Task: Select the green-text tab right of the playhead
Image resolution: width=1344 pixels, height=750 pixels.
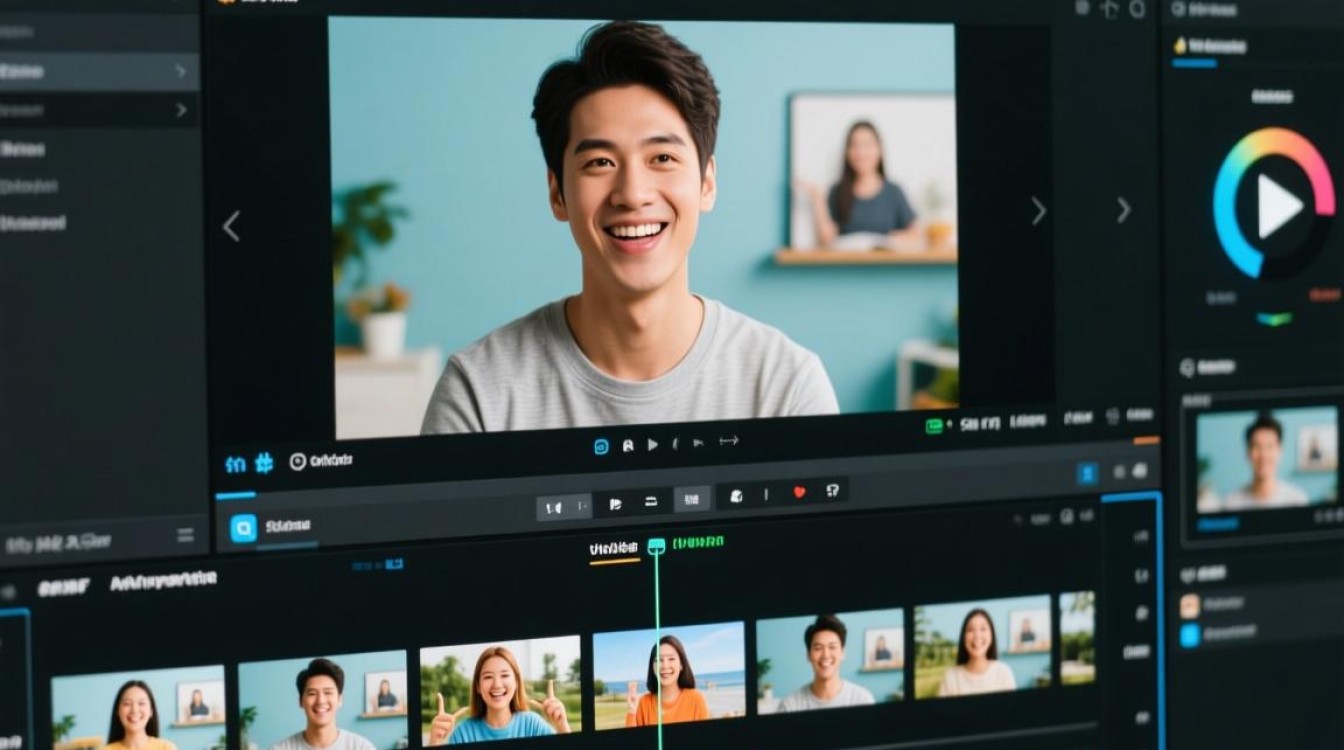Action: point(698,543)
